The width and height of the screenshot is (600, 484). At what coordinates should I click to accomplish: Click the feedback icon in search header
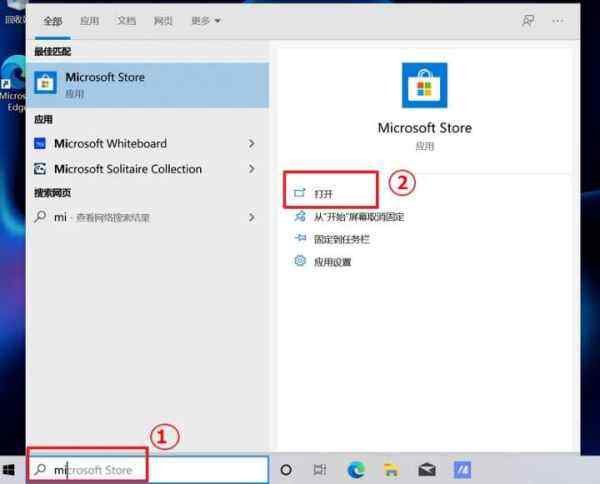528,21
